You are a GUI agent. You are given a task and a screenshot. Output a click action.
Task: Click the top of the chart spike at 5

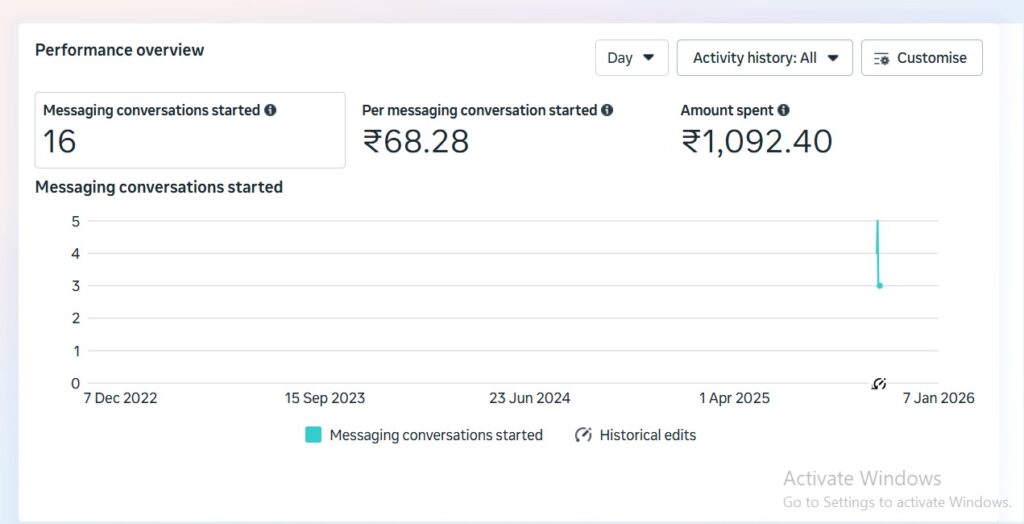877,223
